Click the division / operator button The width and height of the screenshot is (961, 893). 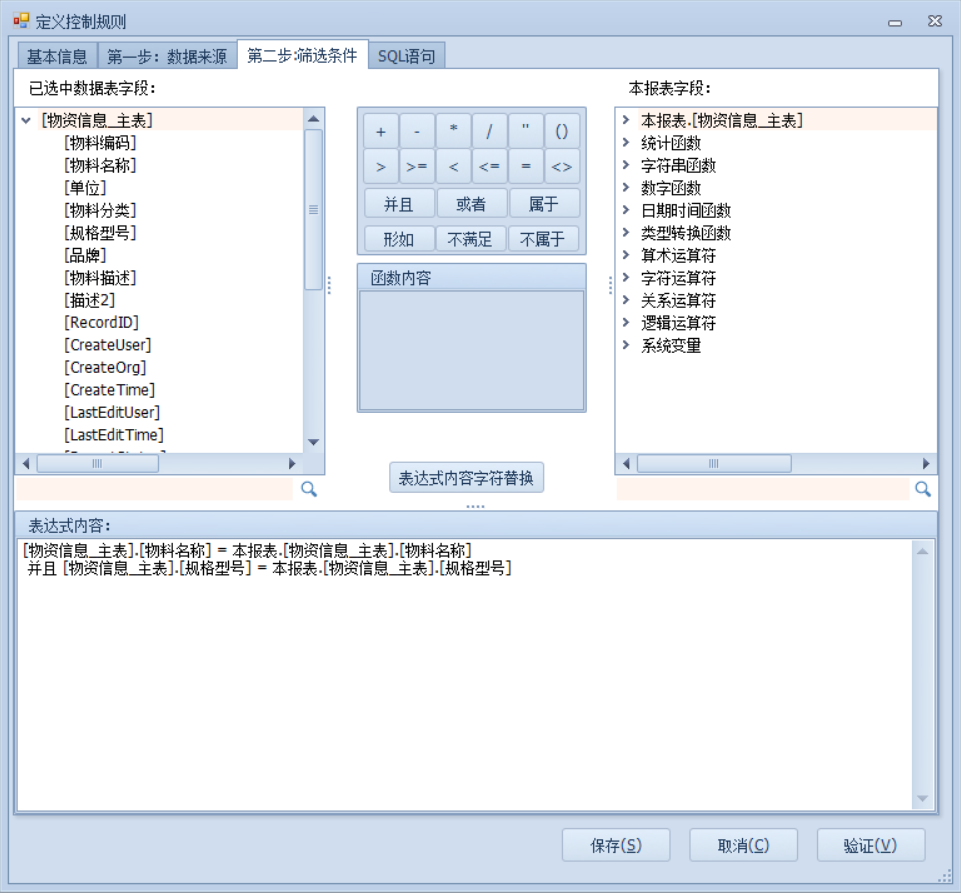(489, 131)
